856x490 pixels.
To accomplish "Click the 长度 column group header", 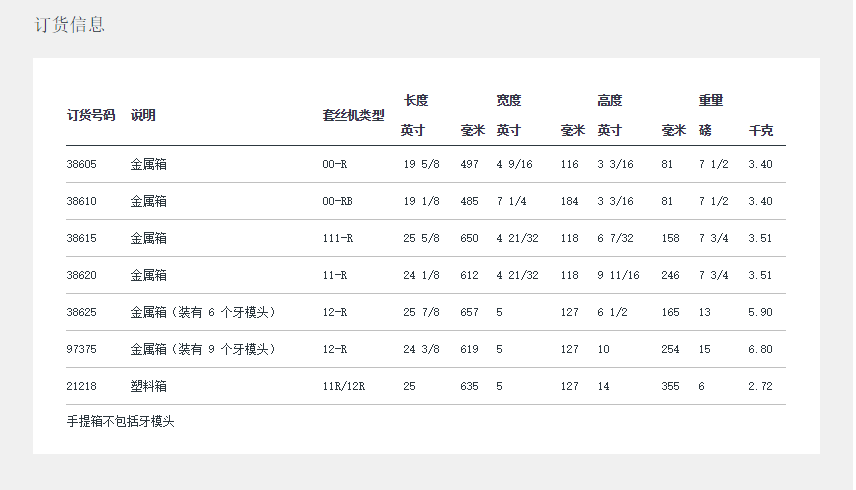I will point(416,100).
